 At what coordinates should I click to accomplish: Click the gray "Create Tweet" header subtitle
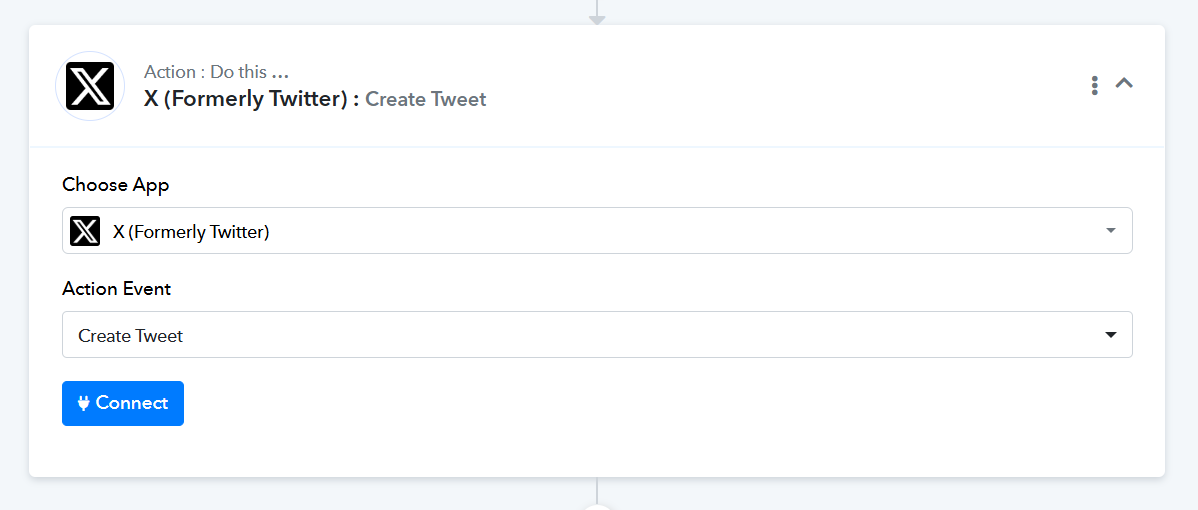426,99
